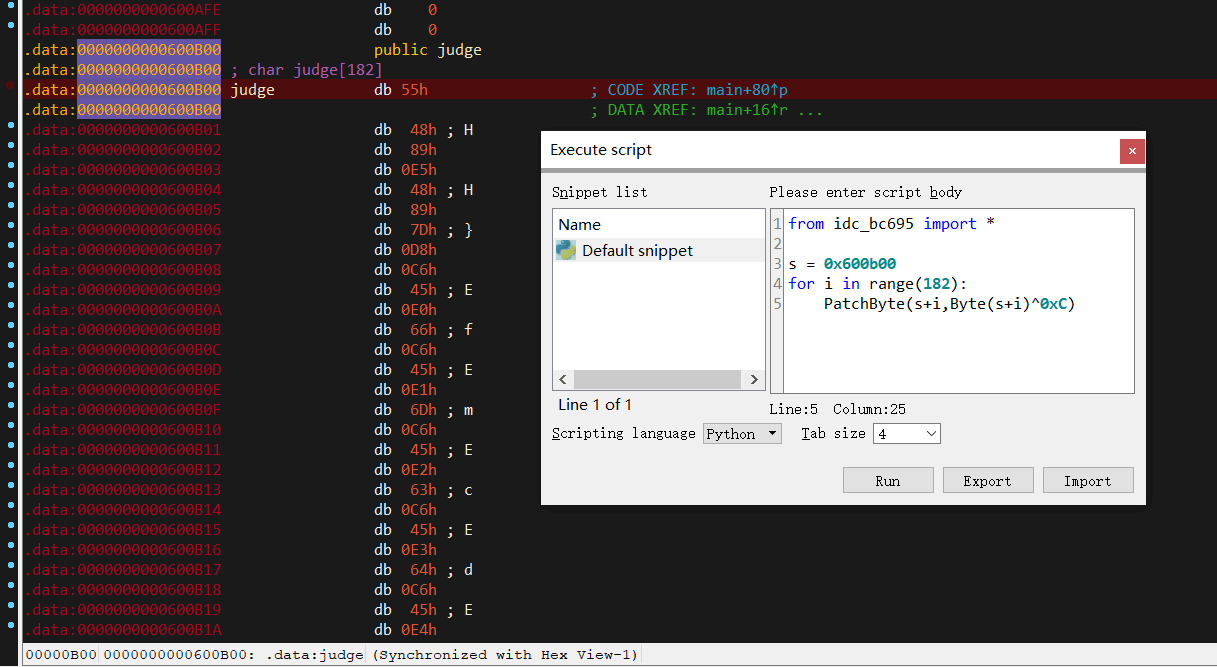Click 'db 0E2h' on row 600B12
The image size is (1217, 667).
[405, 470]
